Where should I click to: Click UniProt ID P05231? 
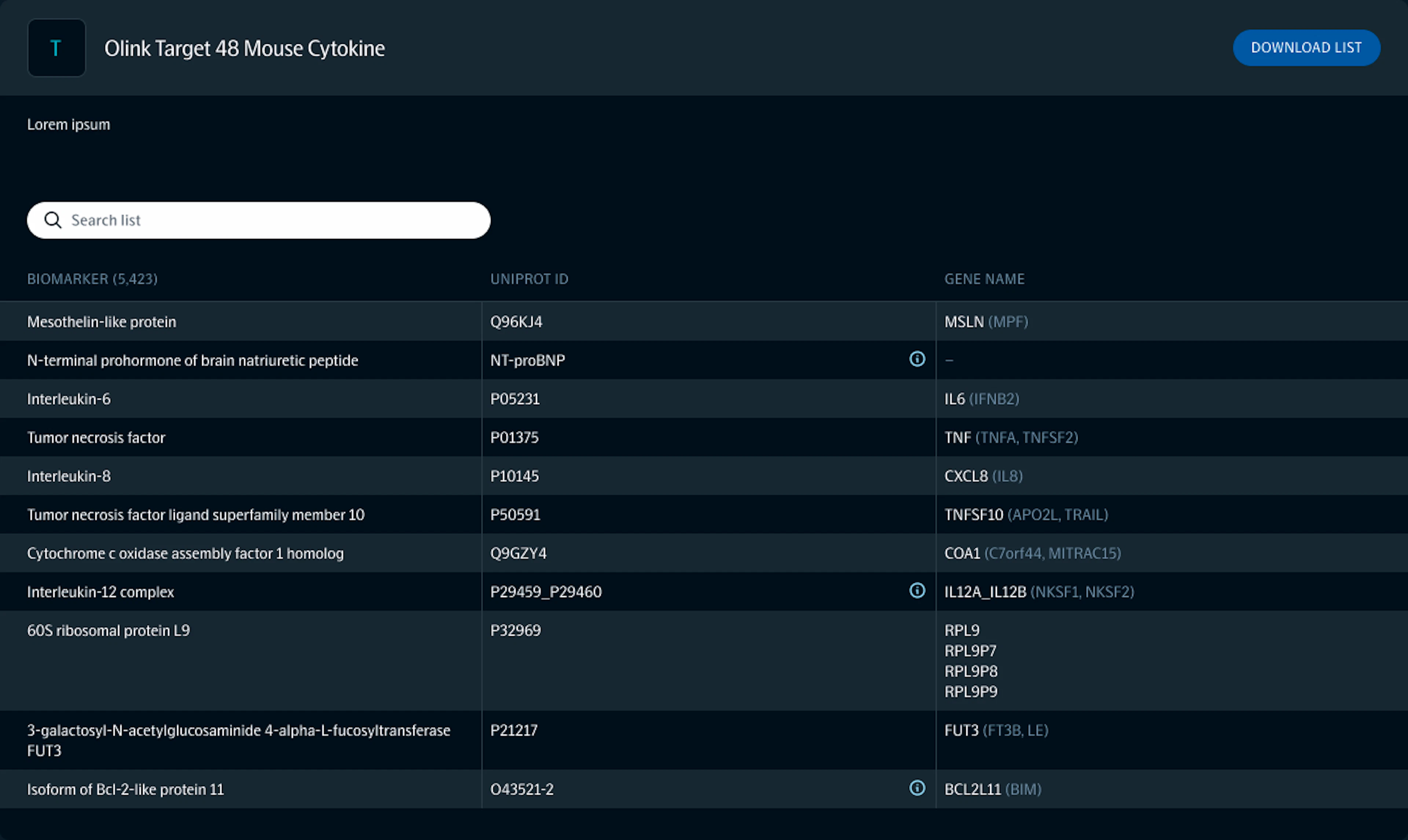click(515, 399)
